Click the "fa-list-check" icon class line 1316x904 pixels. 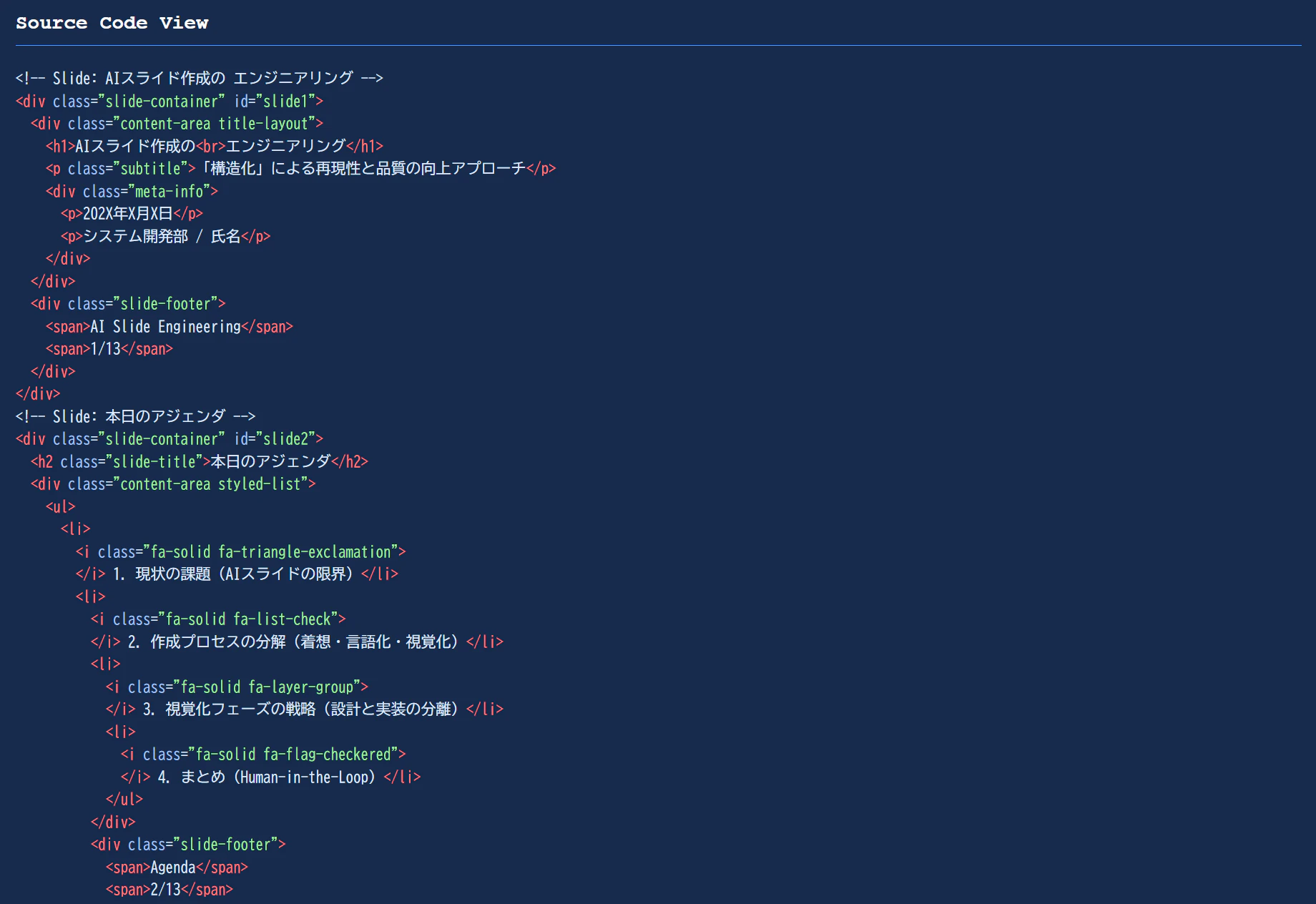[218, 619]
